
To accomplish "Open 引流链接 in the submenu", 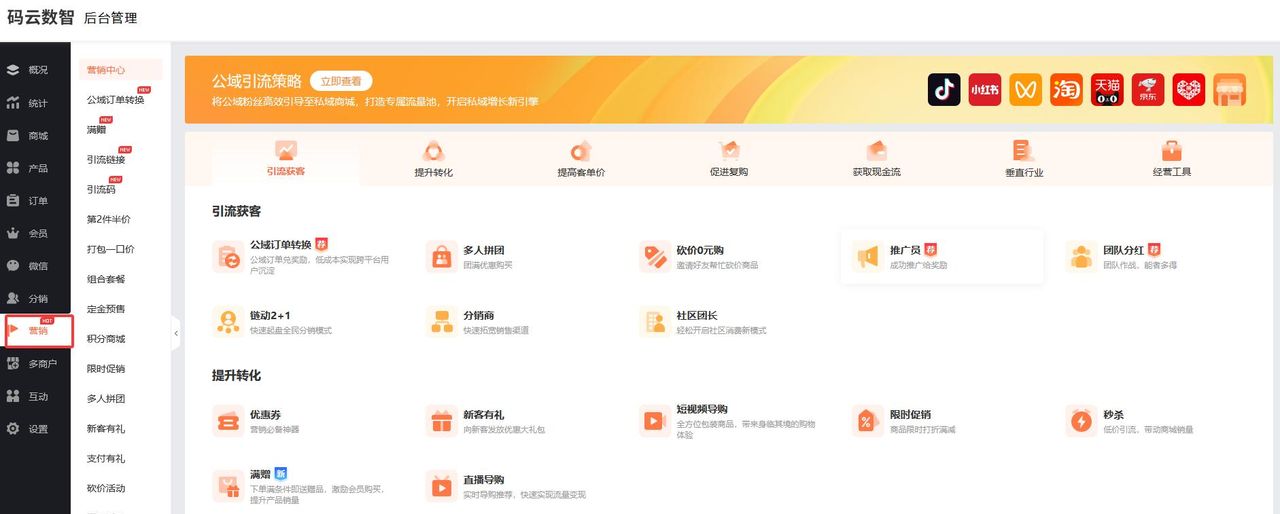I will coord(106,160).
